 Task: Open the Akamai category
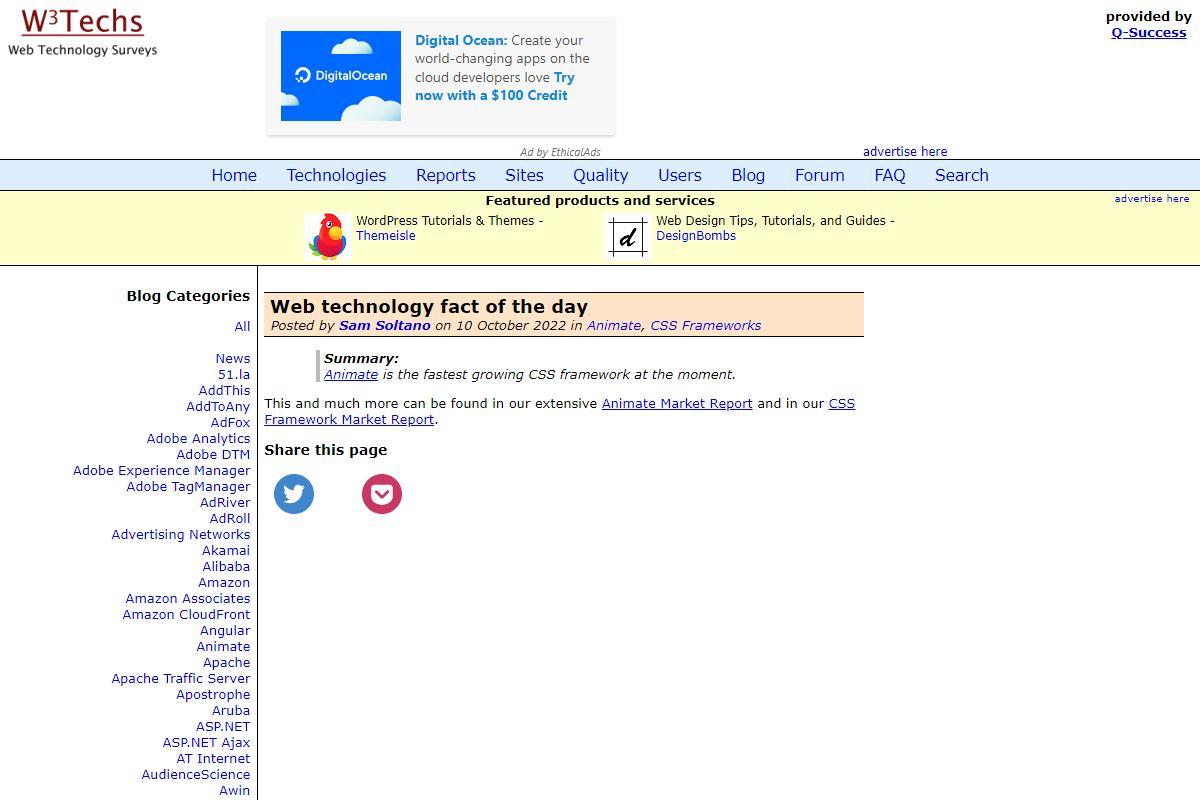tap(226, 550)
